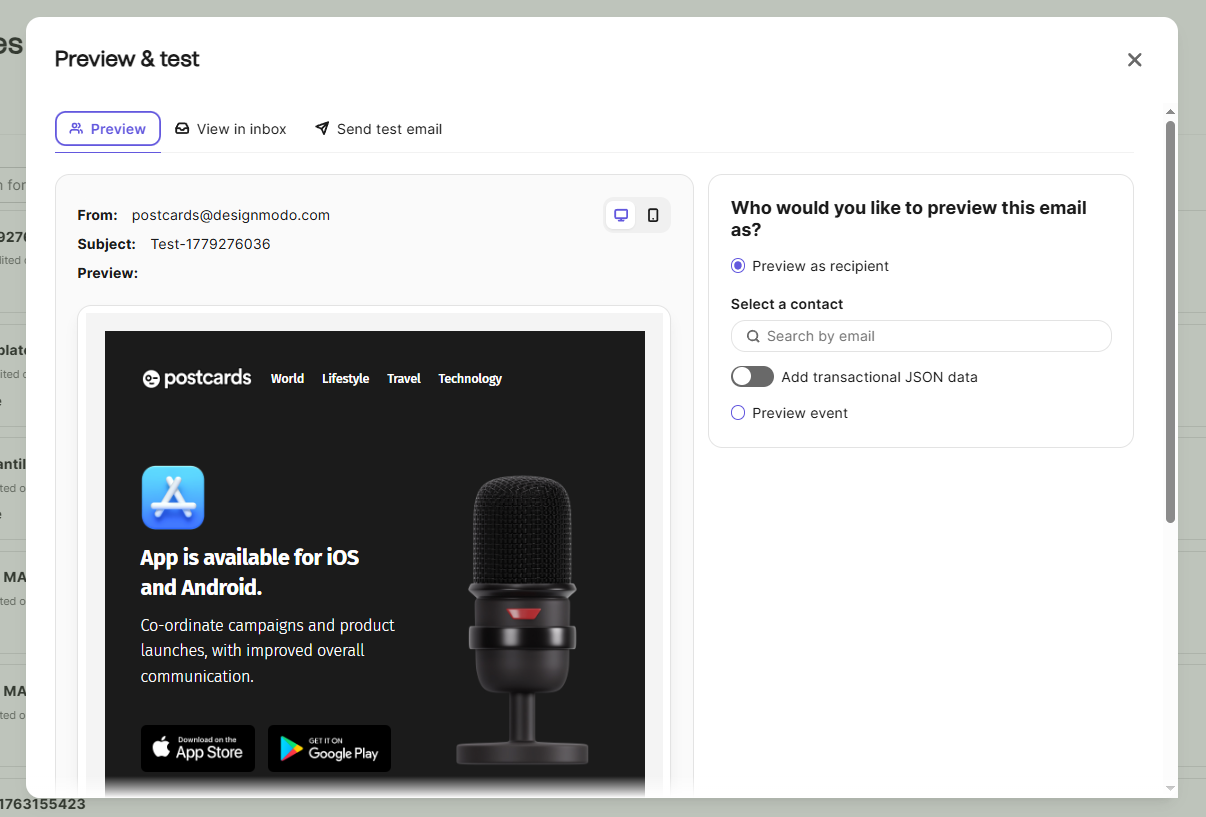Select the Preview event radio button

click(x=738, y=413)
